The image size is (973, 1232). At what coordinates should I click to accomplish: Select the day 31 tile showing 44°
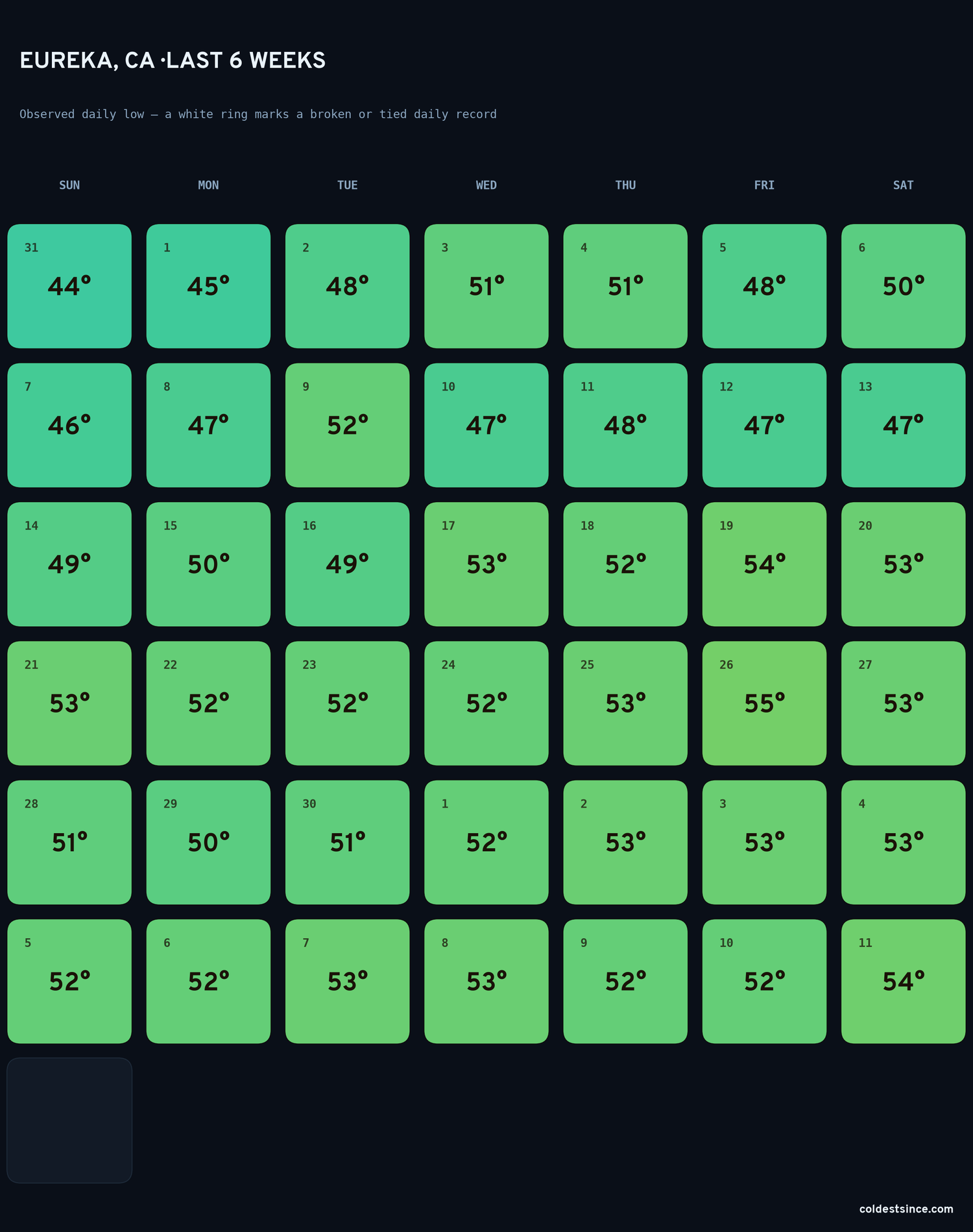(69, 286)
